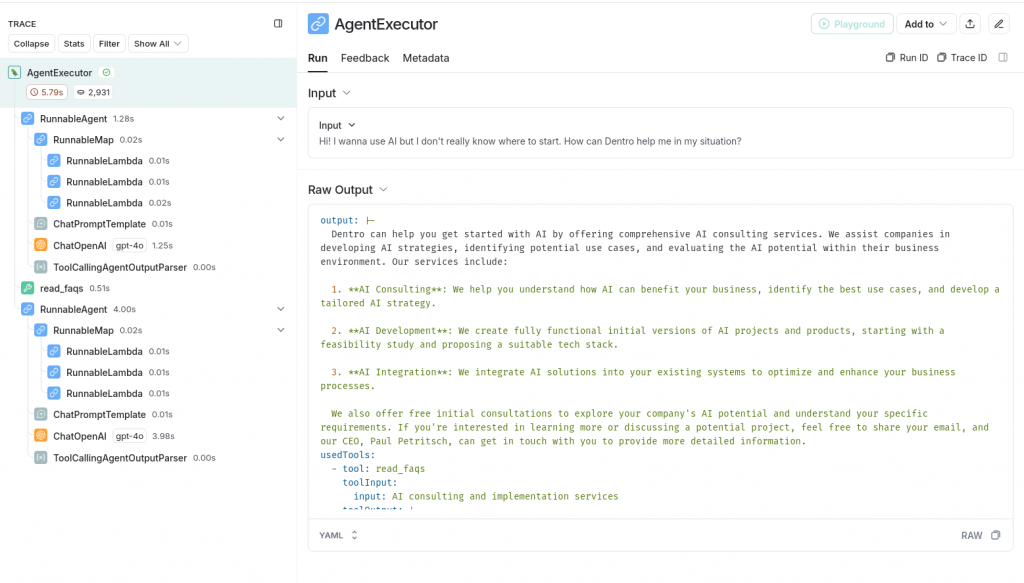The height and width of the screenshot is (583, 1024).
Task: Hide the Trace side panel
Action: click(278, 23)
